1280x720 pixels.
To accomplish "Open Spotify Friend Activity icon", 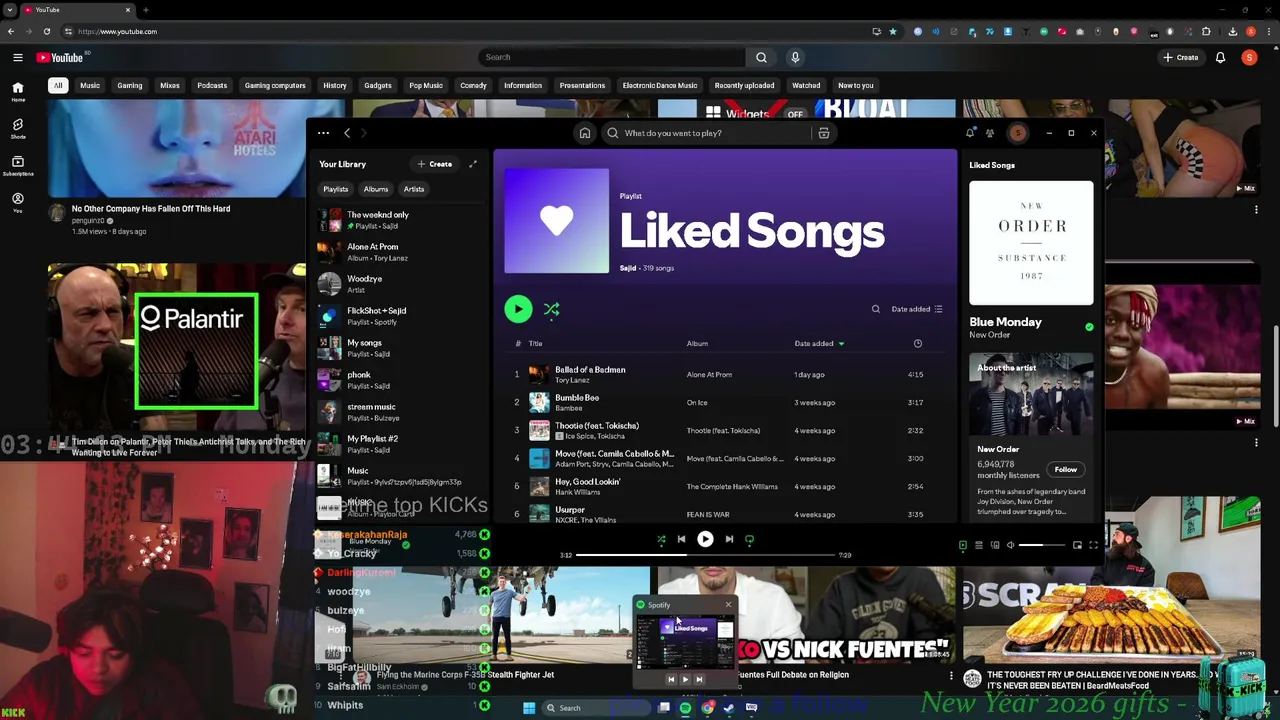I will pos(990,133).
